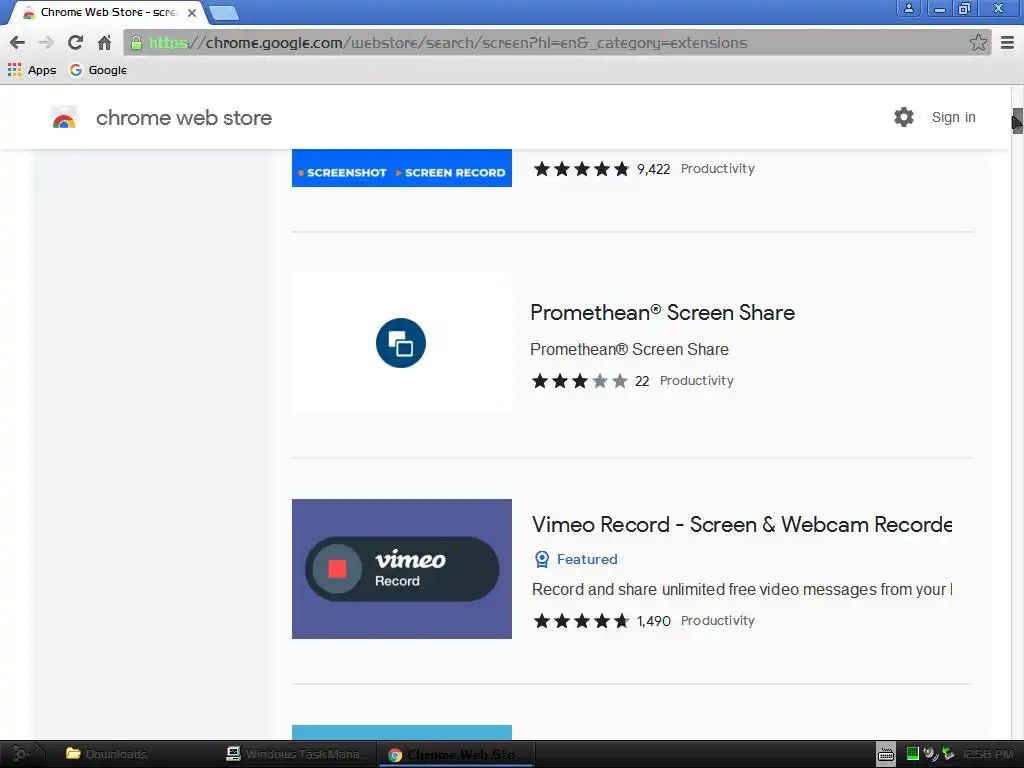Image resolution: width=1024 pixels, height=768 pixels.
Task: Click the star rating beside 1,490
Action: coord(581,621)
